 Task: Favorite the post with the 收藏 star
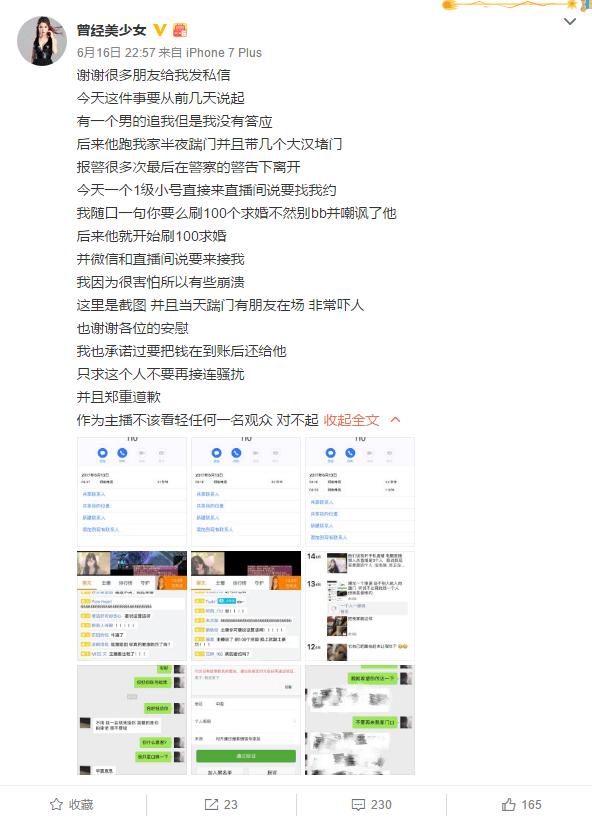coord(72,805)
